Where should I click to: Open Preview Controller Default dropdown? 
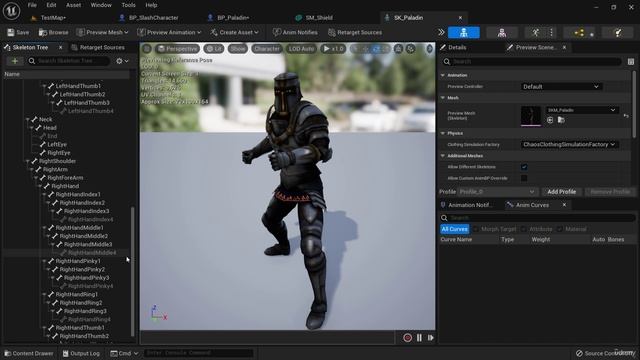(561, 87)
